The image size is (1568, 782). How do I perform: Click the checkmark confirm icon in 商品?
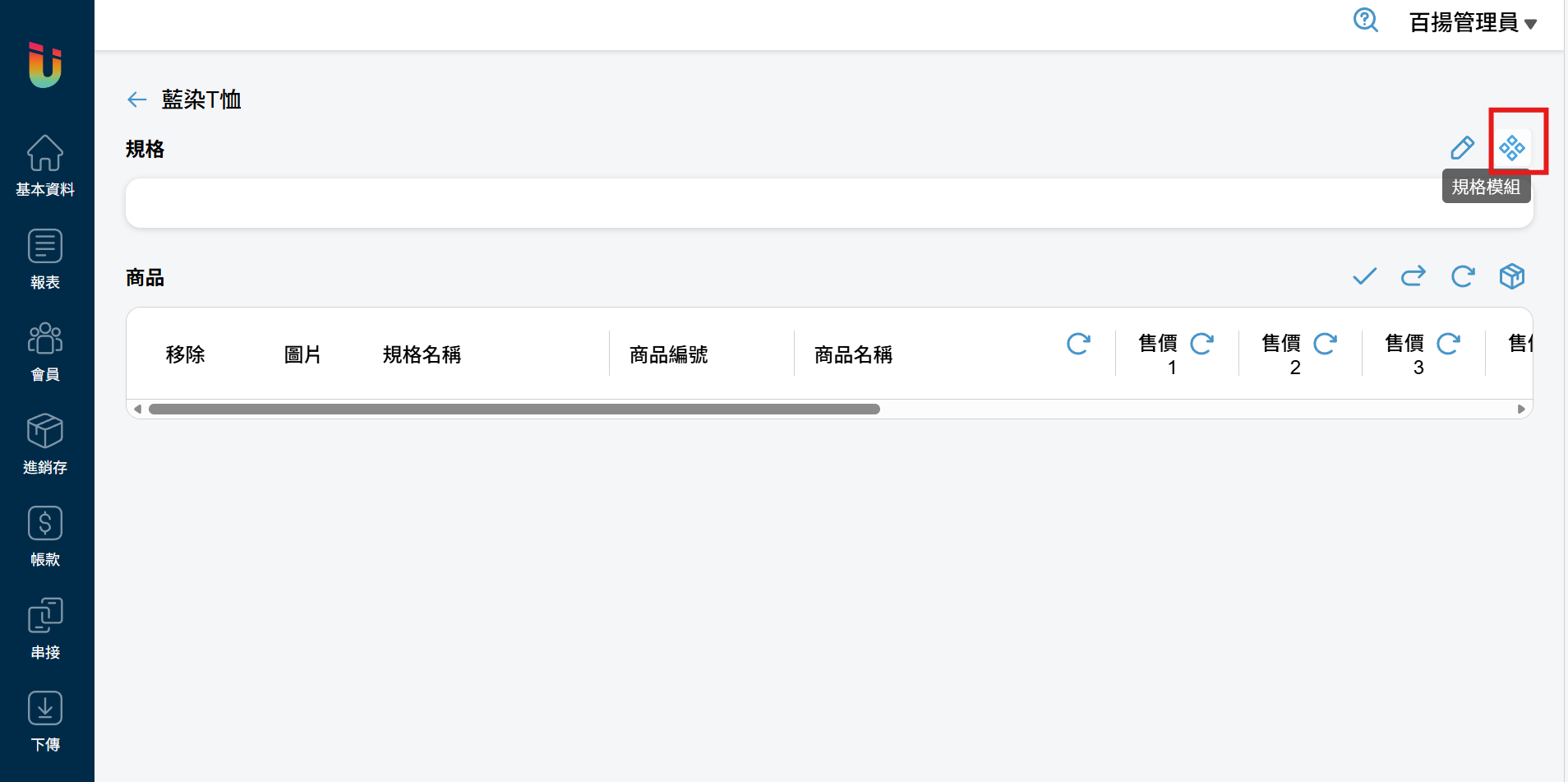click(1364, 276)
